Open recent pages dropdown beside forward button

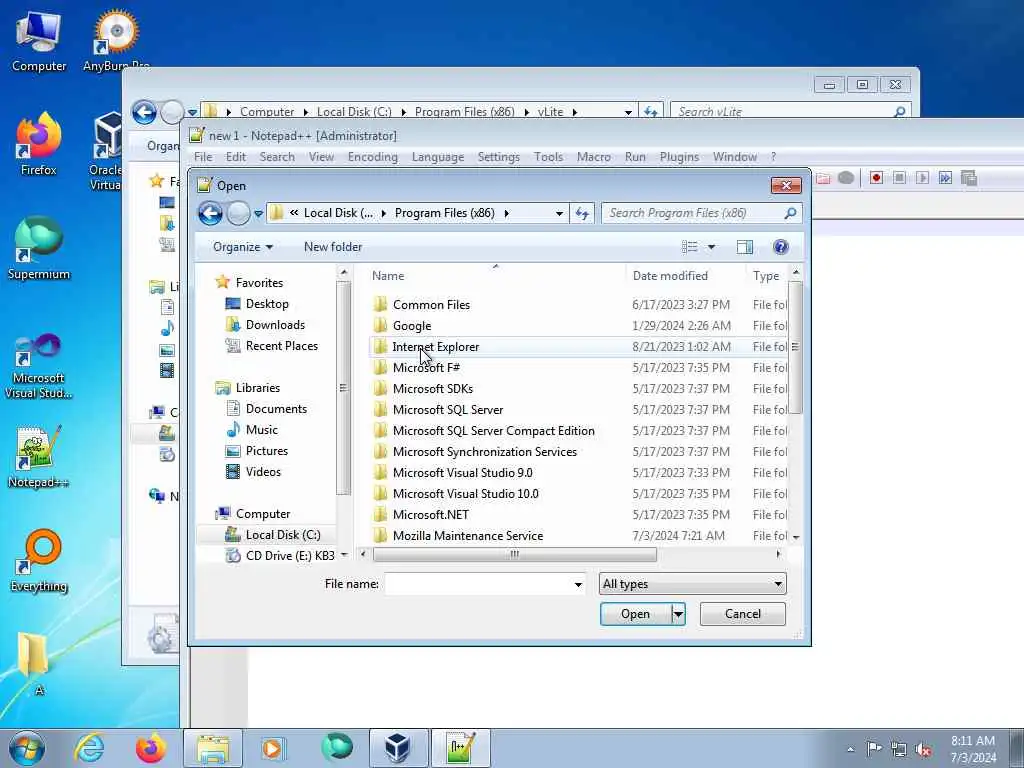click(x=258, y=214)
